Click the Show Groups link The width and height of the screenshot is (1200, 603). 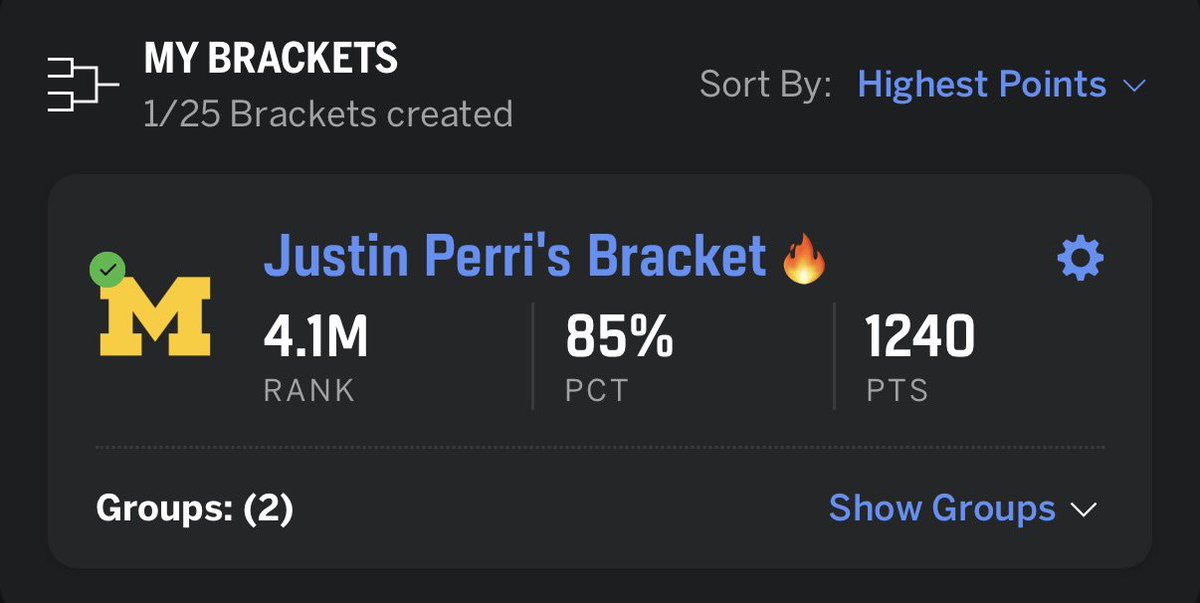(942, 509)
